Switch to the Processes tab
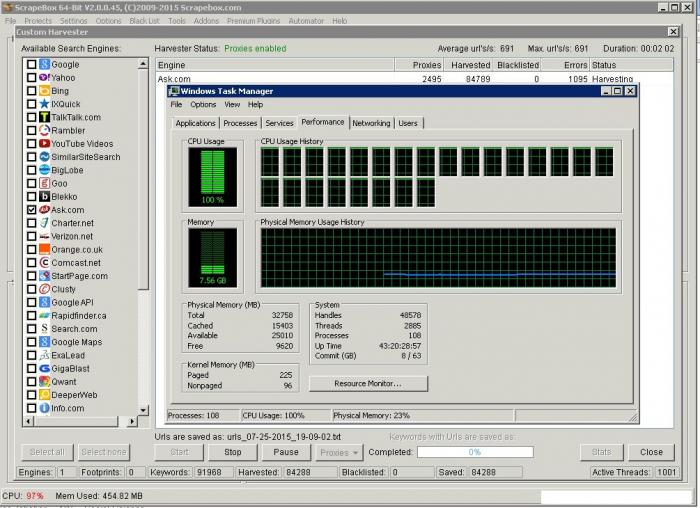 240,123
